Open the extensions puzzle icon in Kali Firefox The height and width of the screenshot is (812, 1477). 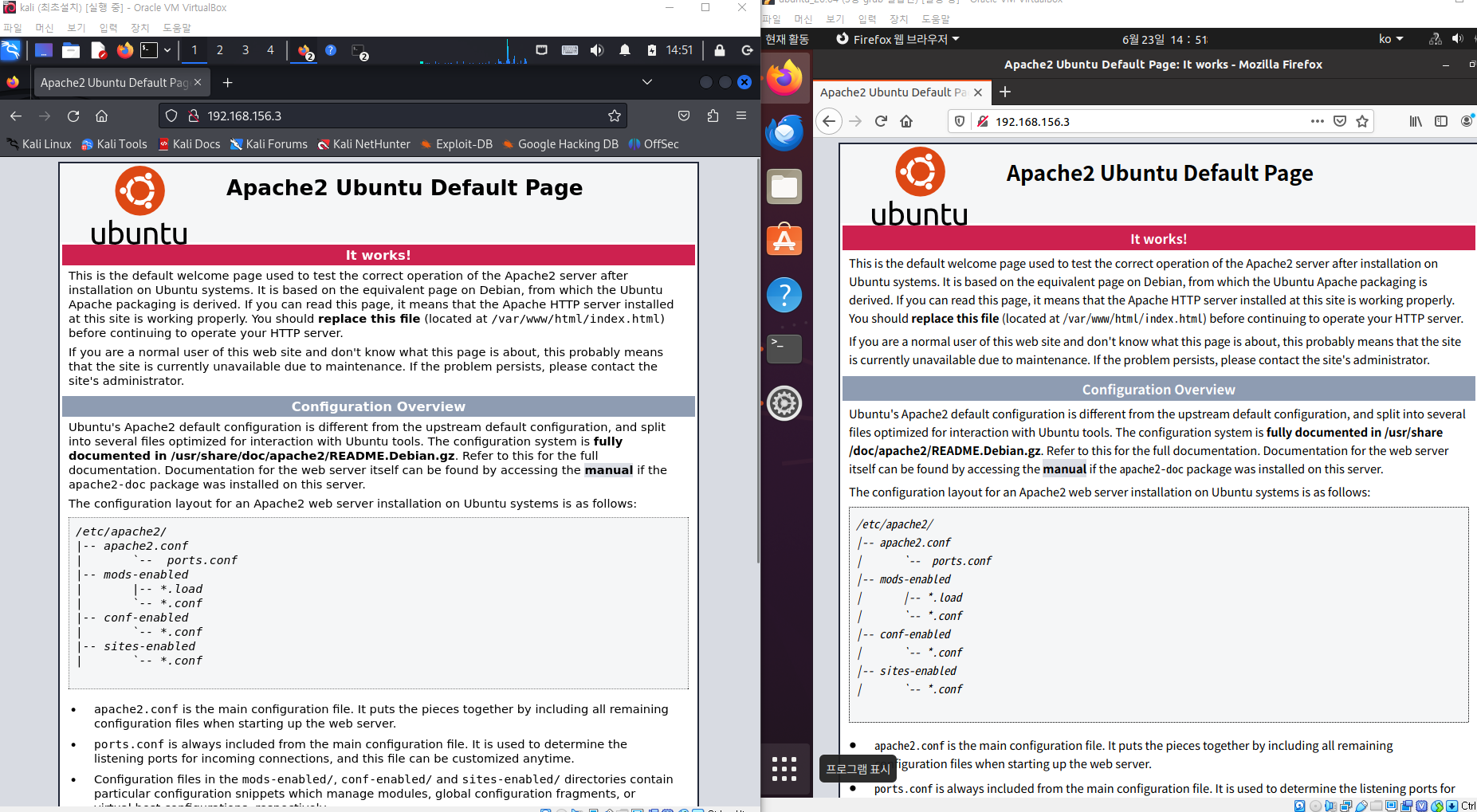point(713,116)
